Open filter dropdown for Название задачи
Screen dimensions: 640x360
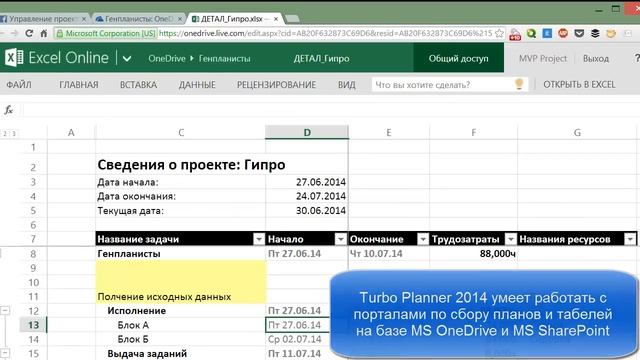[259, 239]
